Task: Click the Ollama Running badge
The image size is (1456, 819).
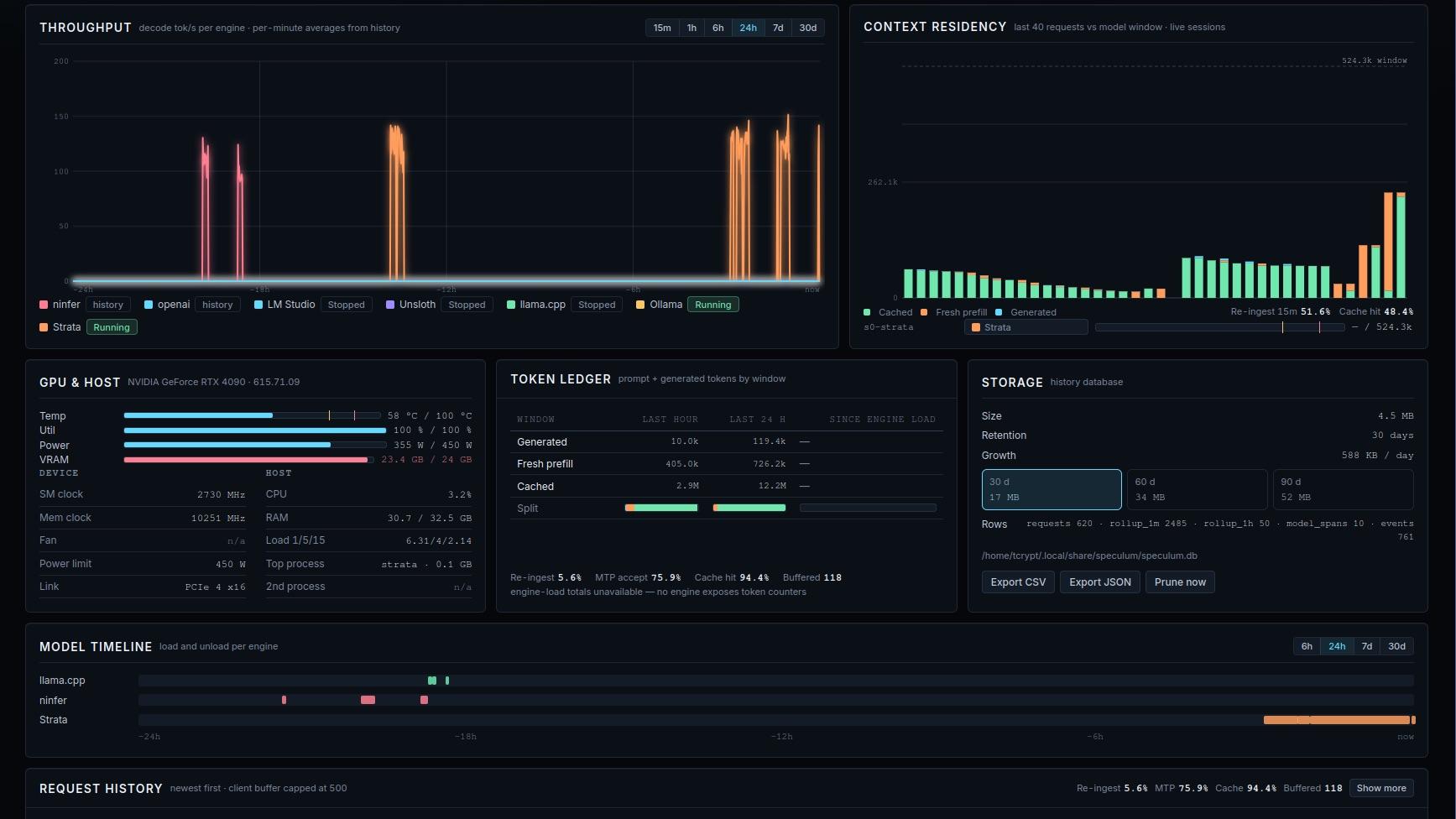Action: [713, 305]
